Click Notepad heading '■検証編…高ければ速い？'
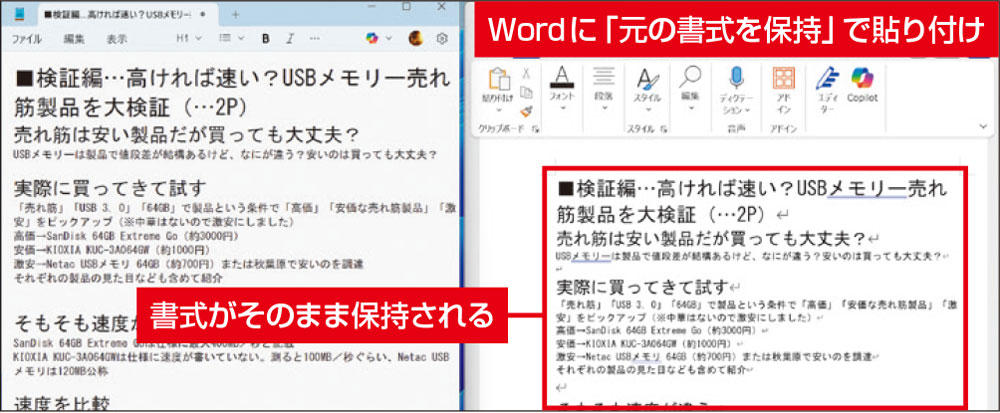 point(147,79)
